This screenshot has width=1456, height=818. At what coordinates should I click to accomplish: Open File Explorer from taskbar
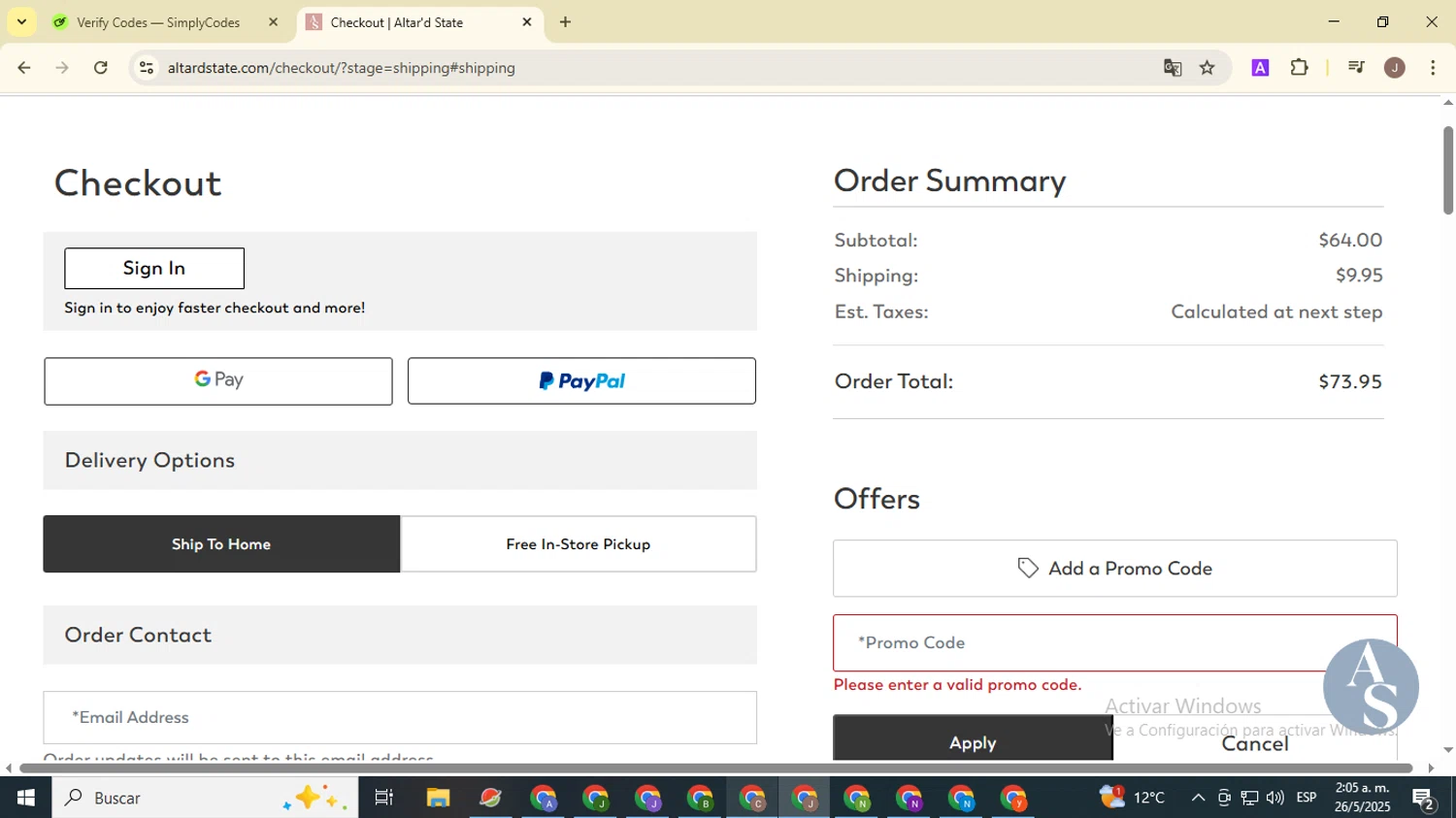(438, 798)
